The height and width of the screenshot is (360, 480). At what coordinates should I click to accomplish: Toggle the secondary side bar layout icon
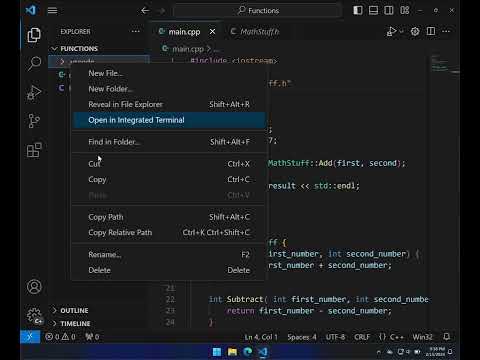[x=389, y=10]
